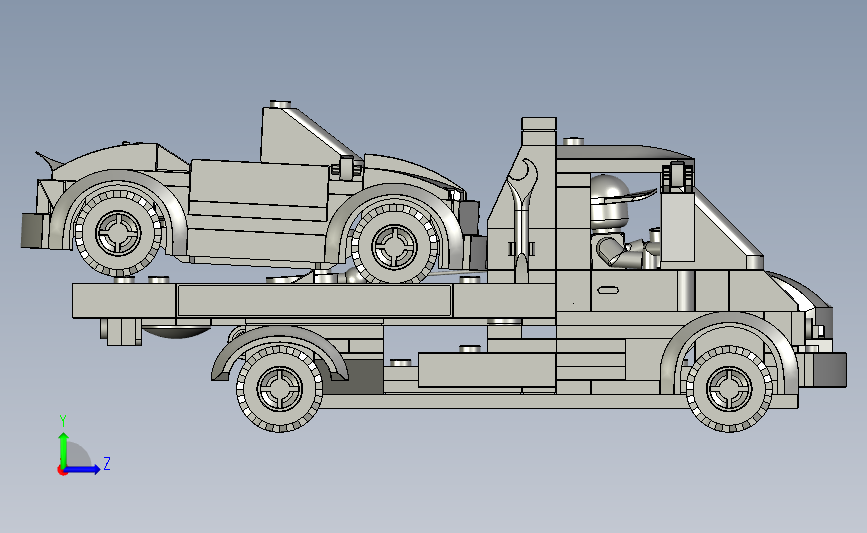Select the truck door handle slot

(x=608, y=290)
